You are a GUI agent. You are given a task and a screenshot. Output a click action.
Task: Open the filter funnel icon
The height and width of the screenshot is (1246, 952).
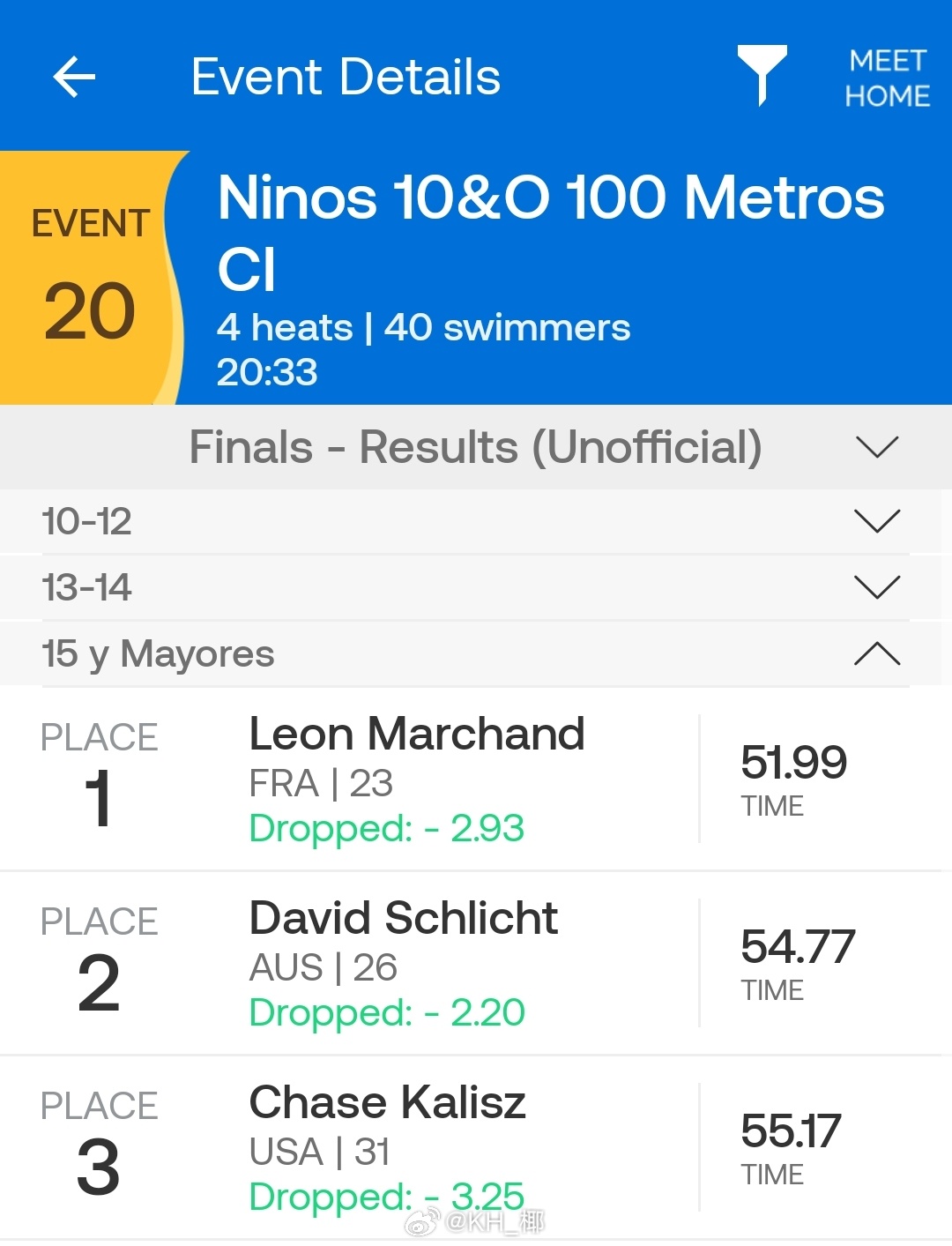click(x=762, y=76)
